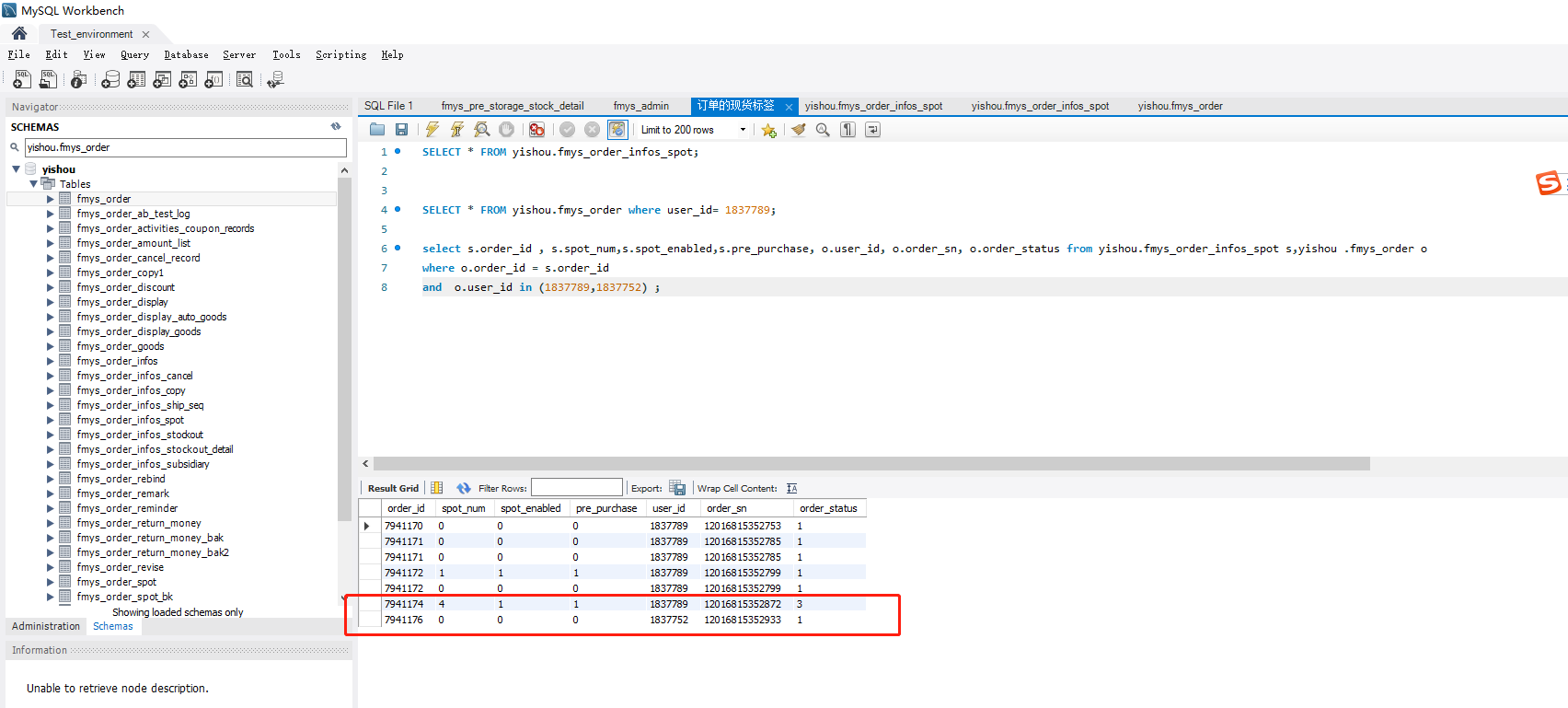This screenshot has width=1568, height=708.
Task: Open find panel magnifier icon
Action: 824,130
